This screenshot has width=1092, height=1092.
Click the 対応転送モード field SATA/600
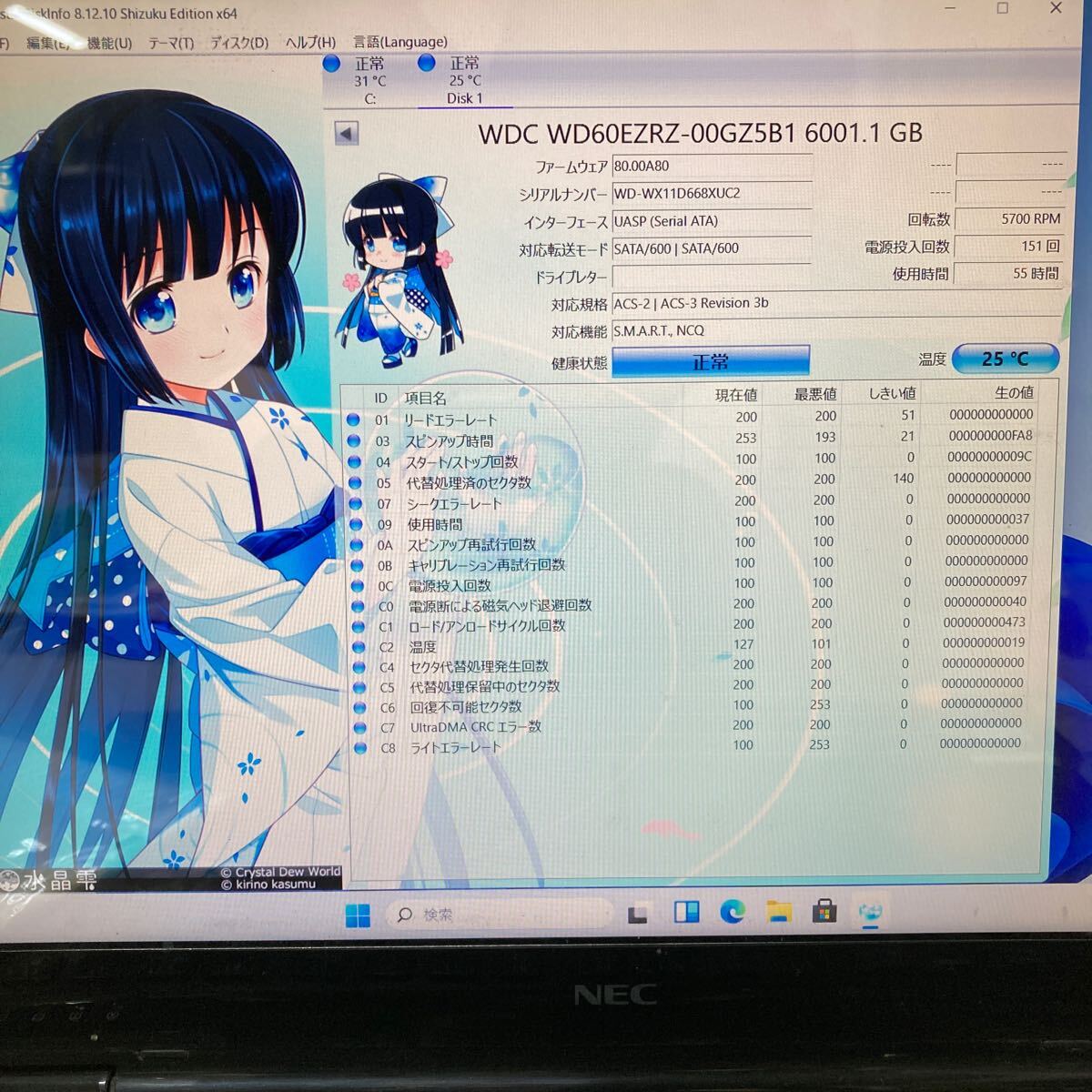click(x=712, y=248)
